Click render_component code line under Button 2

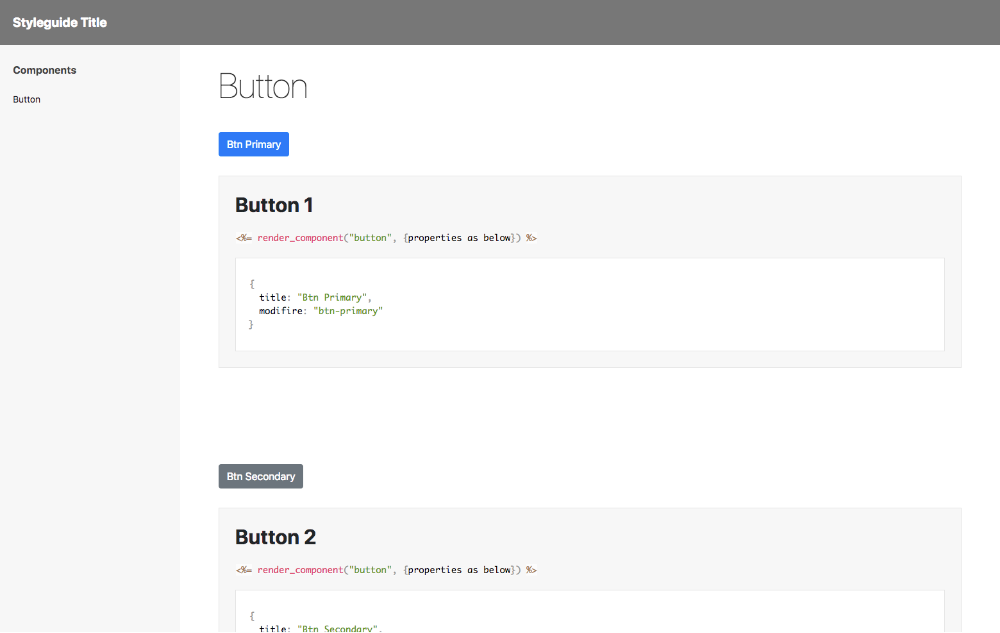[386, 569]
